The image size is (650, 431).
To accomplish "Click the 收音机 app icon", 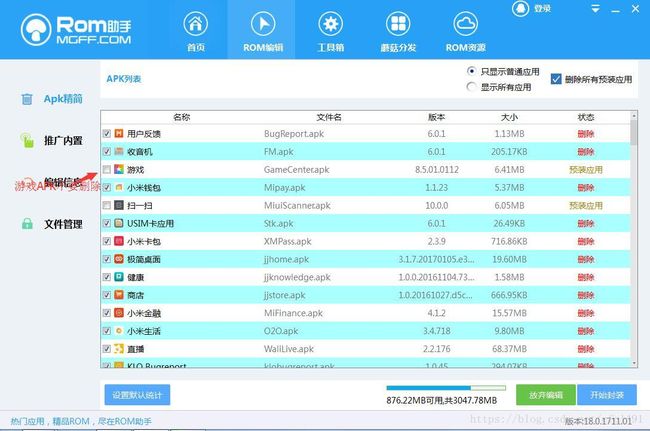I will pyautogui.click(x=119, y=151).
